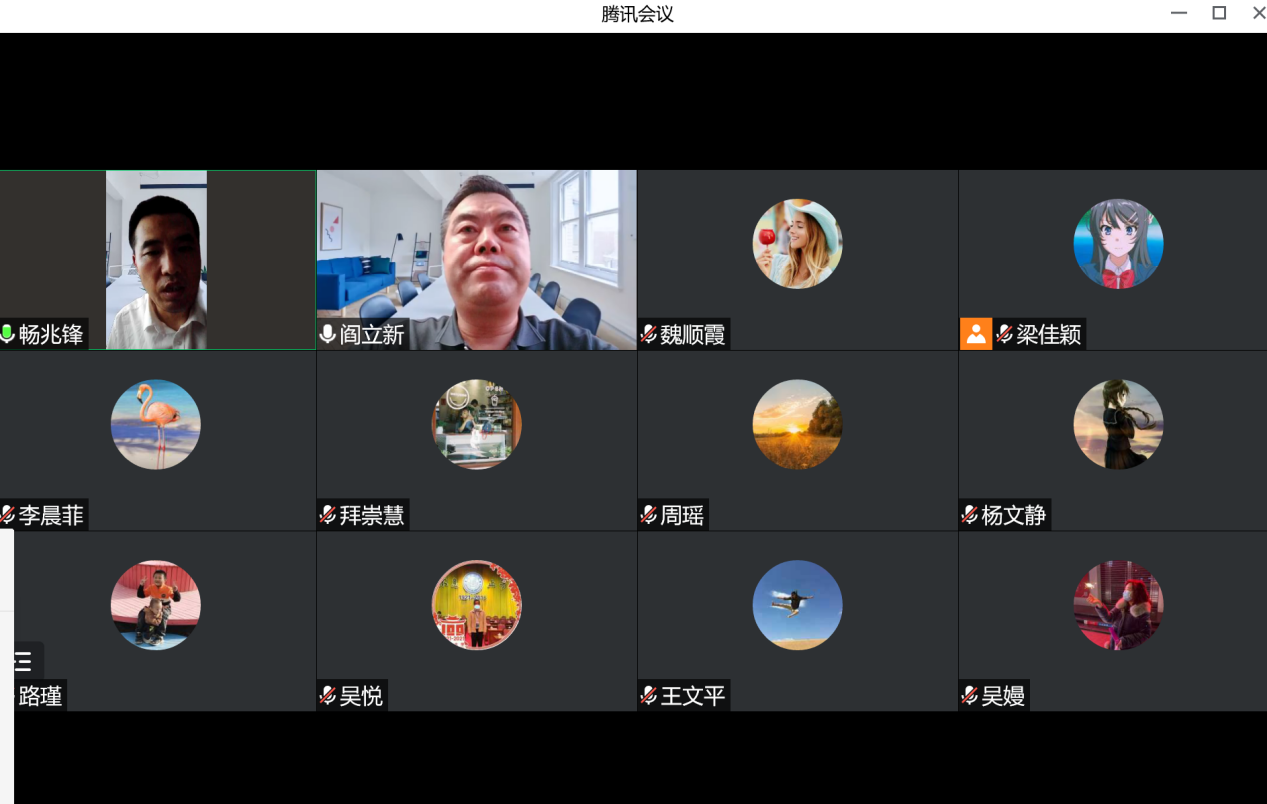Click the 路瑾 participant name label
Viewport: 1267px width, 804px height.
[40, 695]
